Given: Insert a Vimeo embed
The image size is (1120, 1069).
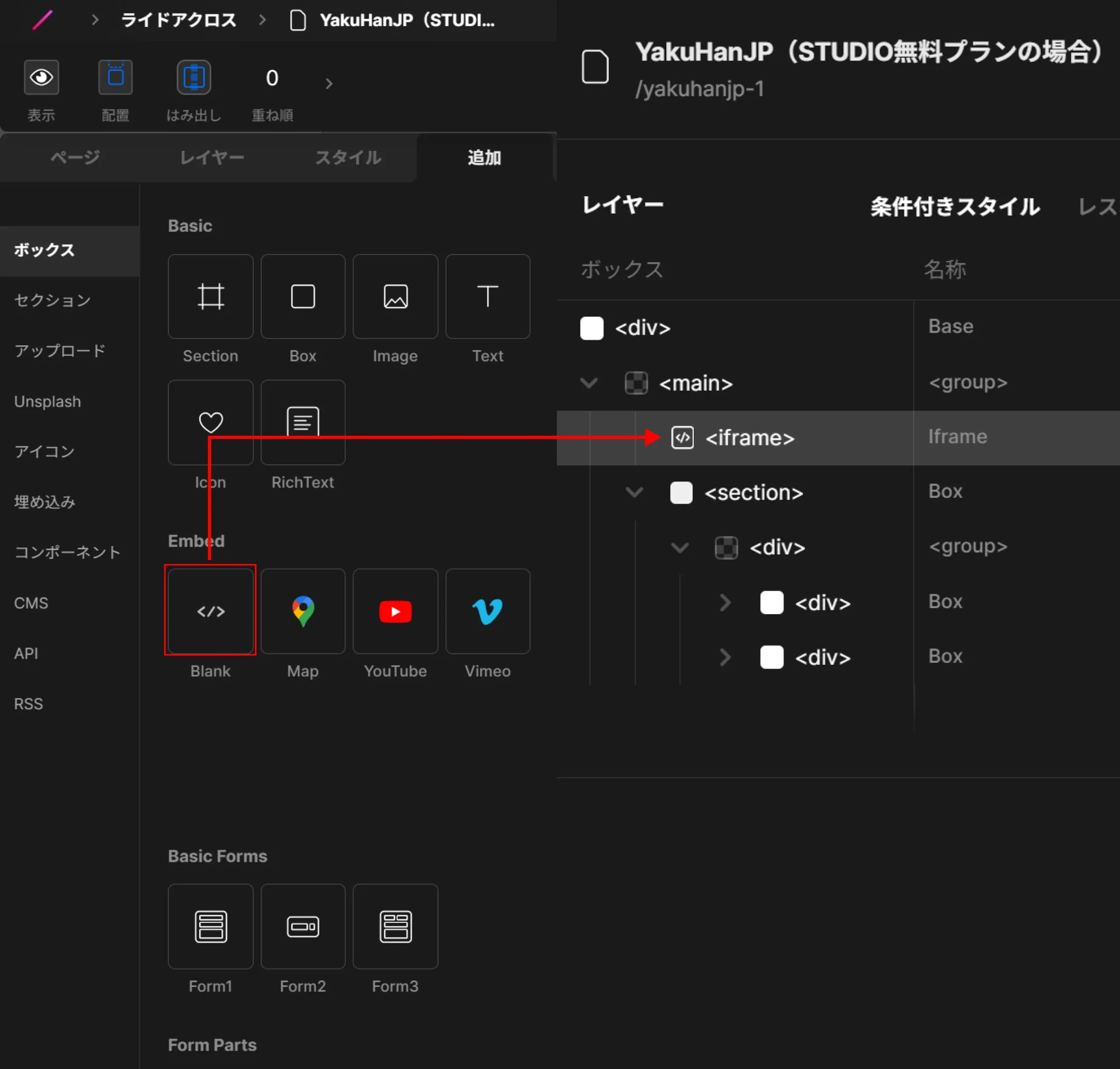Looking at the screenshot, I should [488, 611].
